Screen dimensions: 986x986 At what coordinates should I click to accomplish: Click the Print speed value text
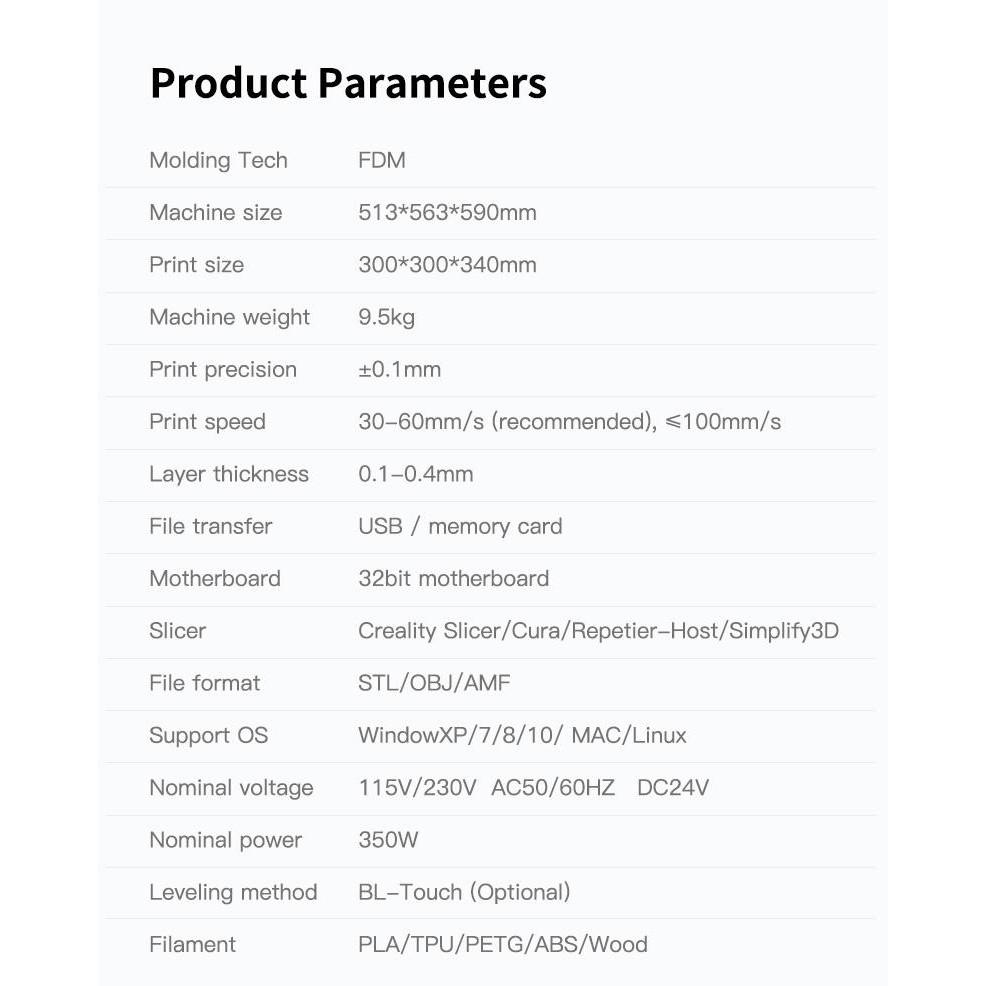(x=569, y=422)
